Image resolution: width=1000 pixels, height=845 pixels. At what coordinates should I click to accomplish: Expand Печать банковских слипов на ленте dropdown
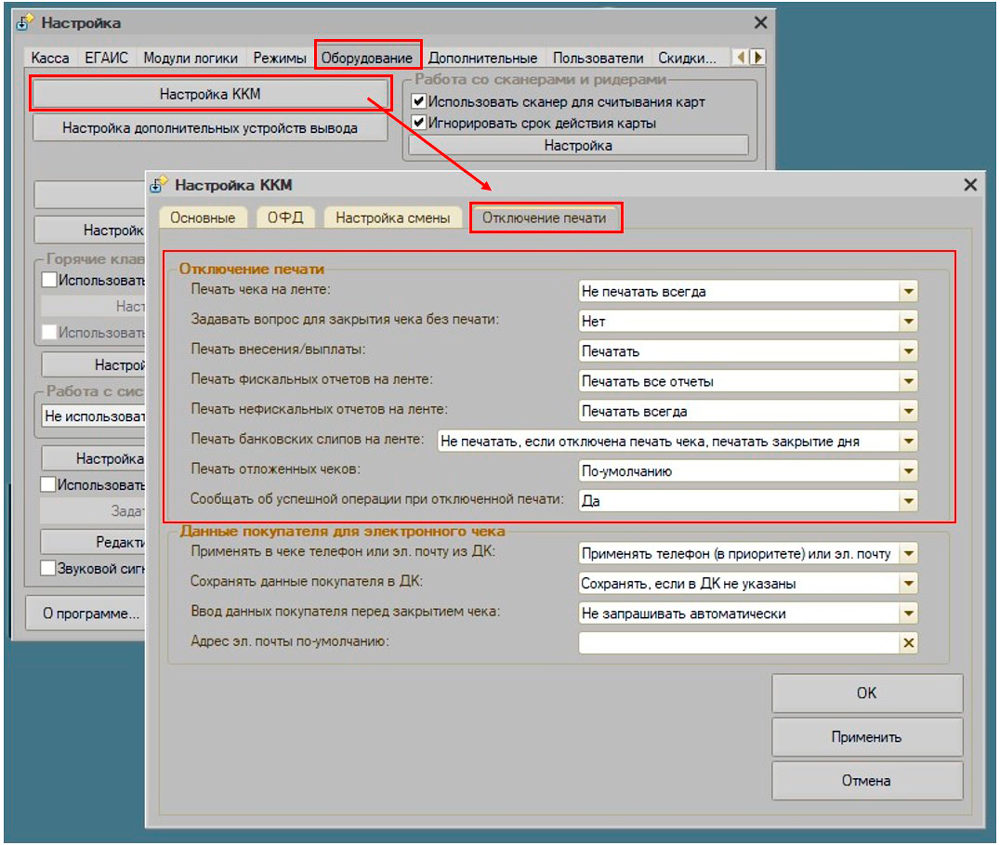(x=908, y=441)
